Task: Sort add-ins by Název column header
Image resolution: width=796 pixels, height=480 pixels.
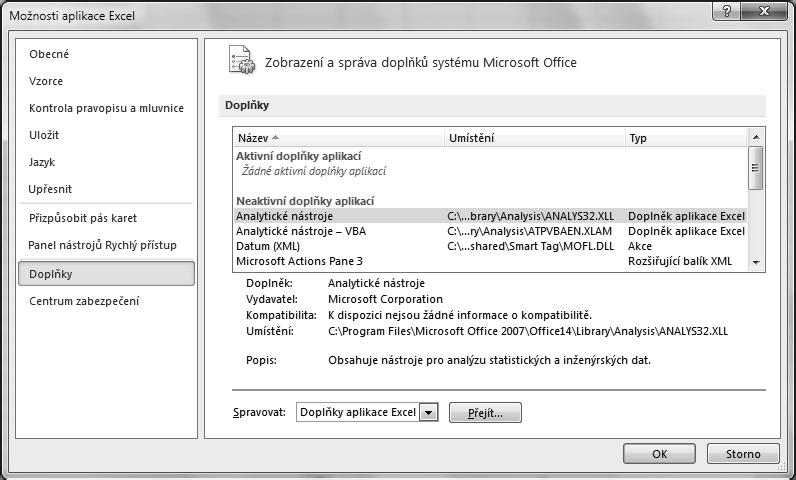Action: tap(339, 138)
